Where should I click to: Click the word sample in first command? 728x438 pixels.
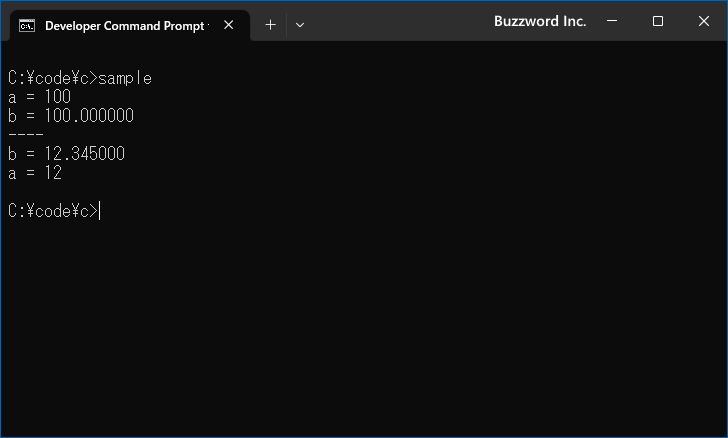click(x=125, y=78)
